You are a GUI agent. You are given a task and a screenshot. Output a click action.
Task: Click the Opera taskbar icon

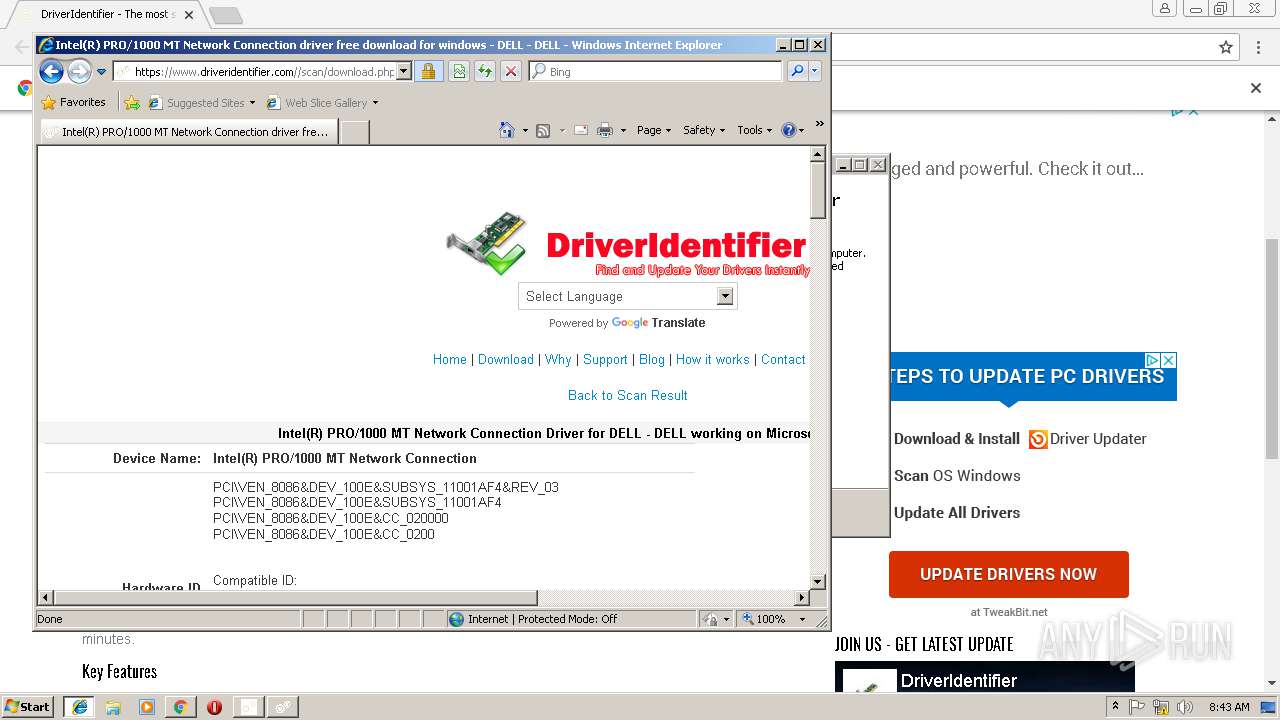tap(214, 707)
